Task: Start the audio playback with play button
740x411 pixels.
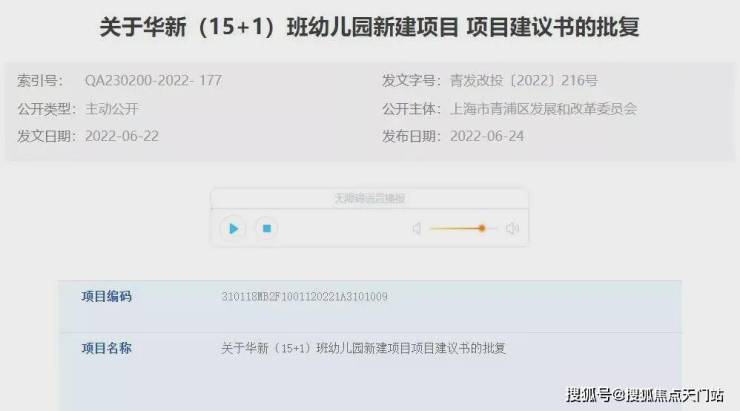Action: (x=233, y=229)
